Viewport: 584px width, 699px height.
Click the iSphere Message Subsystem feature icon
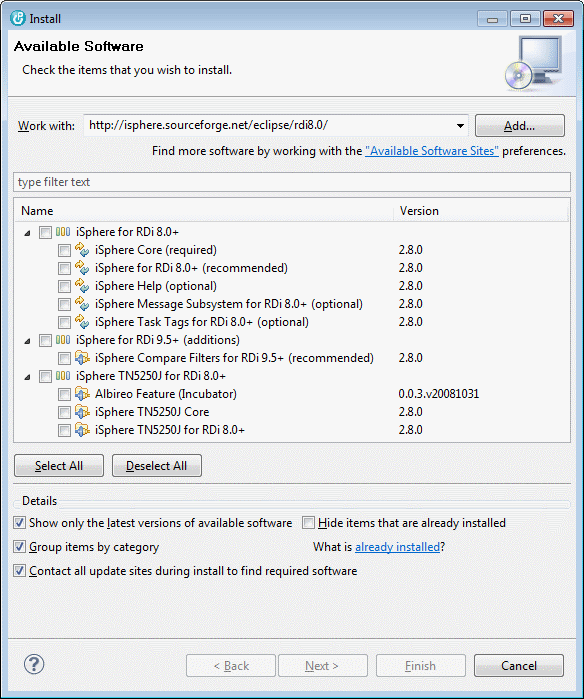(82, 304)
